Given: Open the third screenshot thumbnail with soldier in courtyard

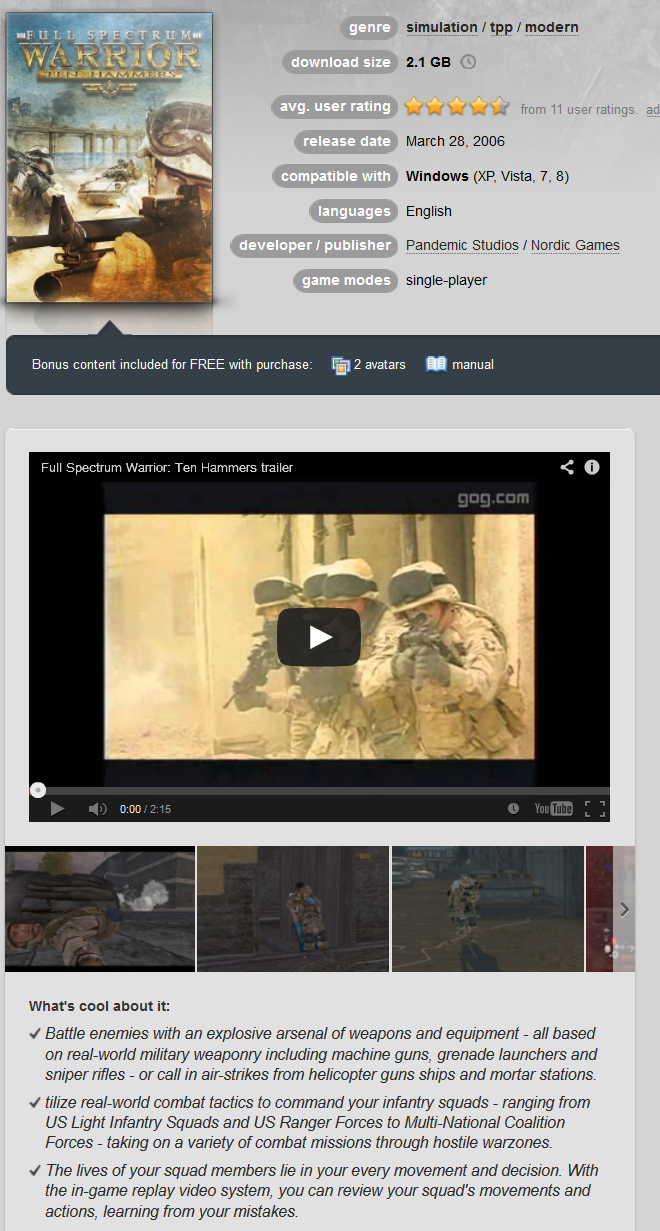Looking at the screenshot, I should click(x=488, y=909).
